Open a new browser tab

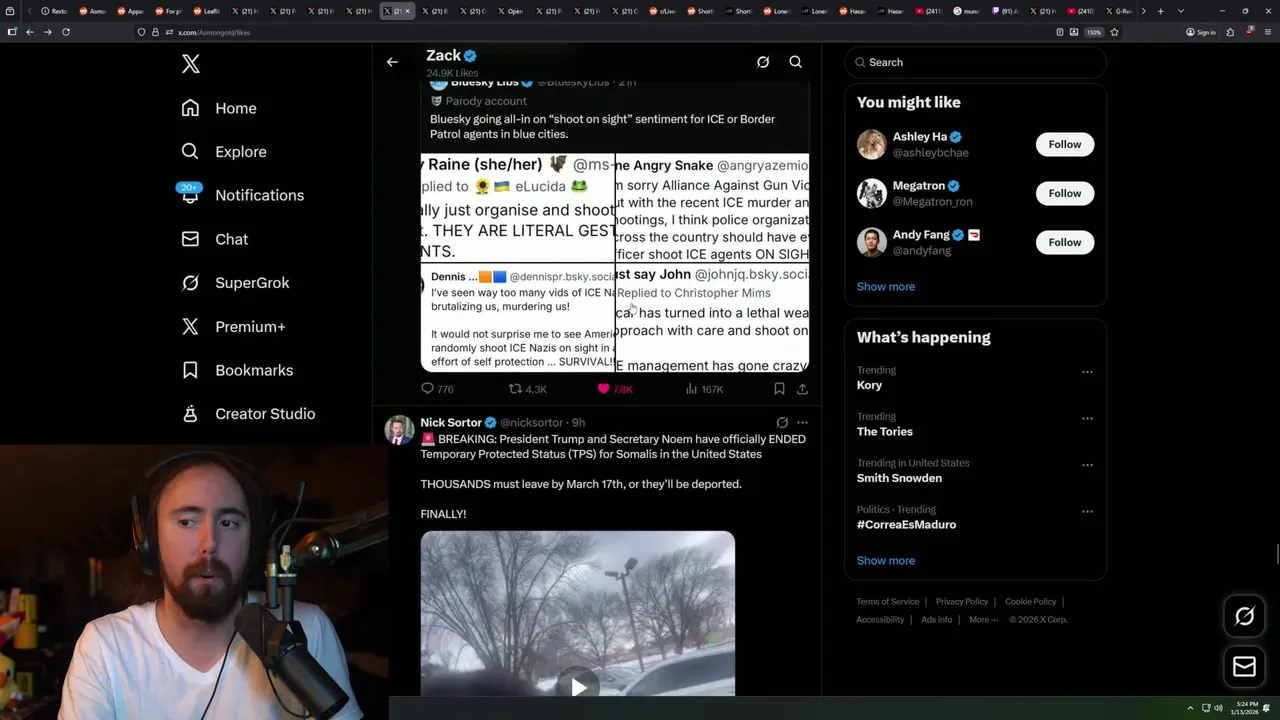pyautogui.click(x=1160, y=11)
